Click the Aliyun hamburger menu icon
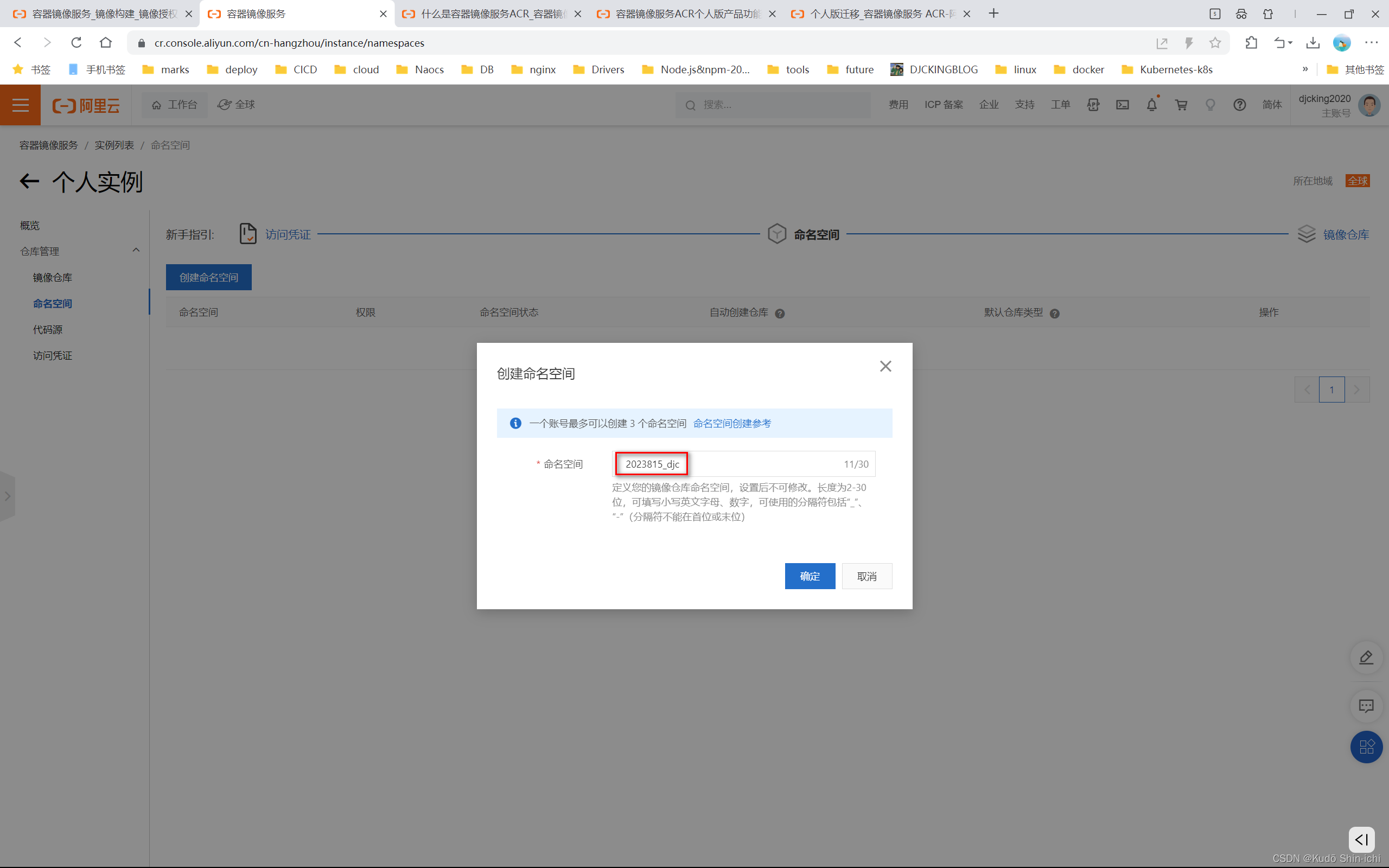 [21, 105]
